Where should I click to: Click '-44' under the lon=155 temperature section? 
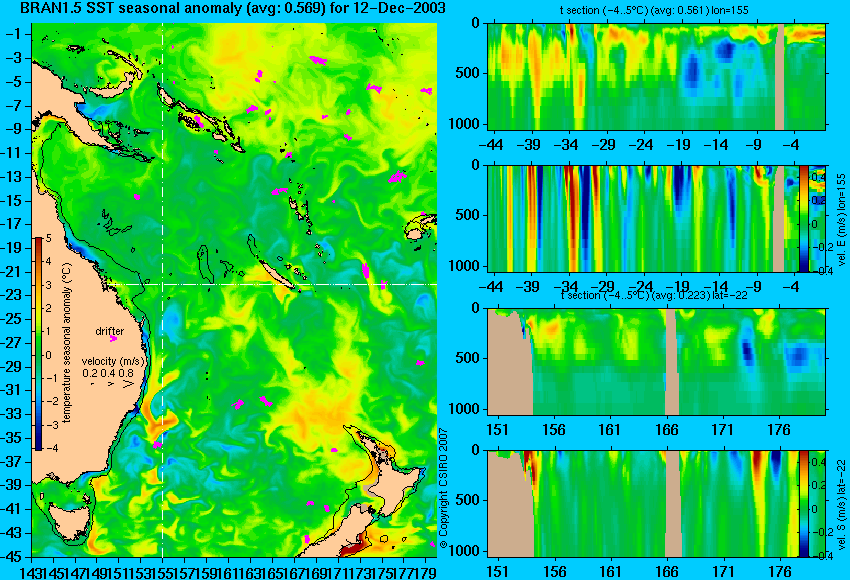click(x=491, y=144)
